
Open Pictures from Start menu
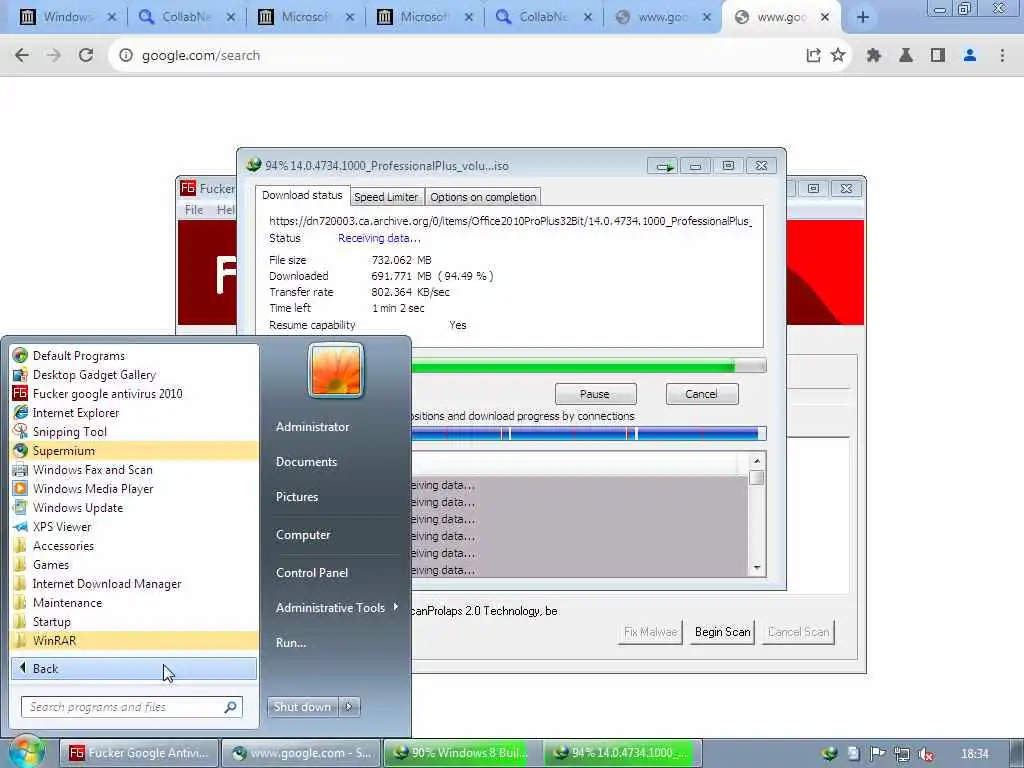click(x=296, y=497)
